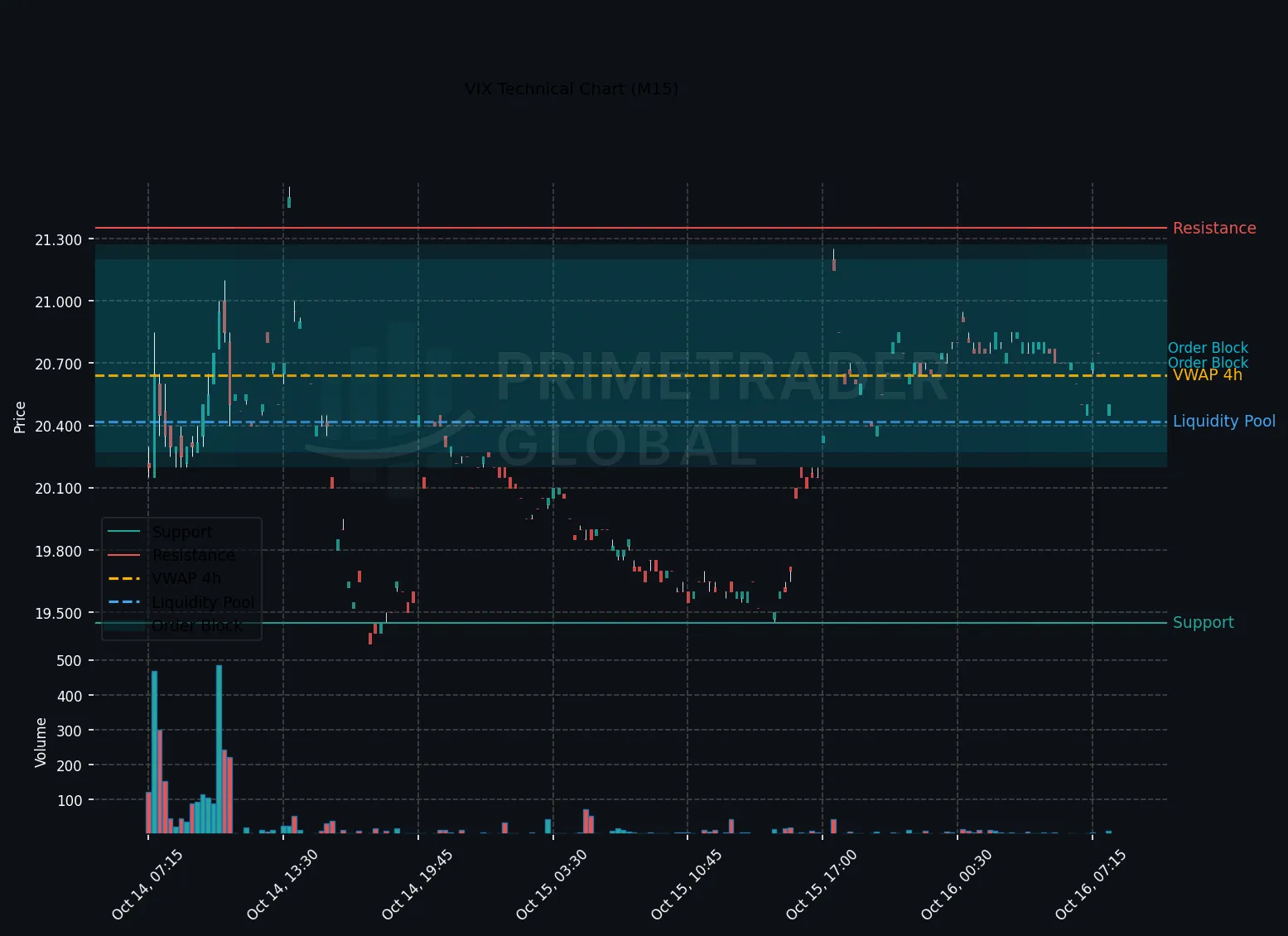Screen dimensions: 1288x936
Task: Click the Oct 15, 17:00 time label
Action: point(822,884)
